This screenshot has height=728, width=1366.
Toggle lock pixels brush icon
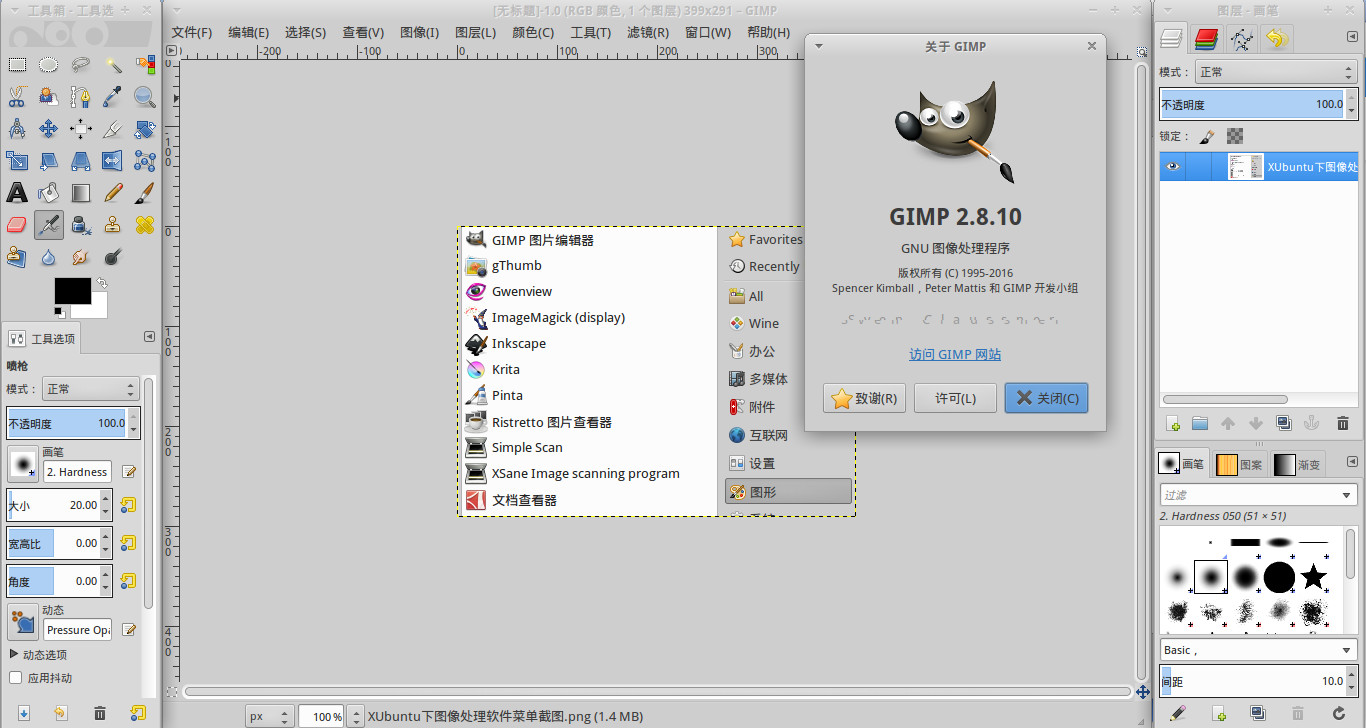point(1207,136)
